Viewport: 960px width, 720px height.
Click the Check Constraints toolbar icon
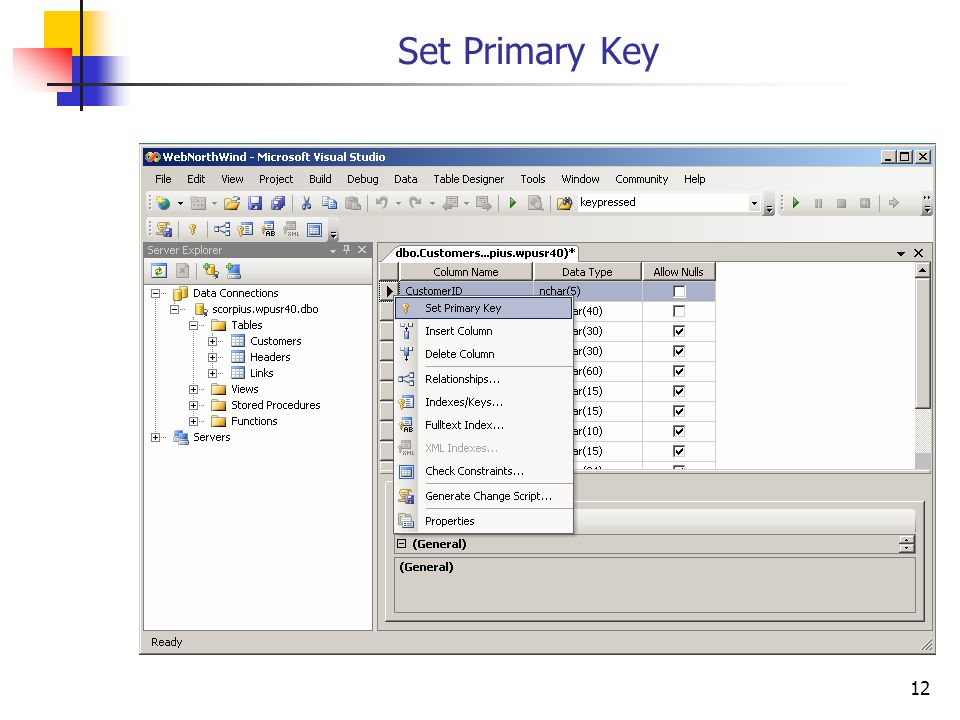click(x=314, y=230)
